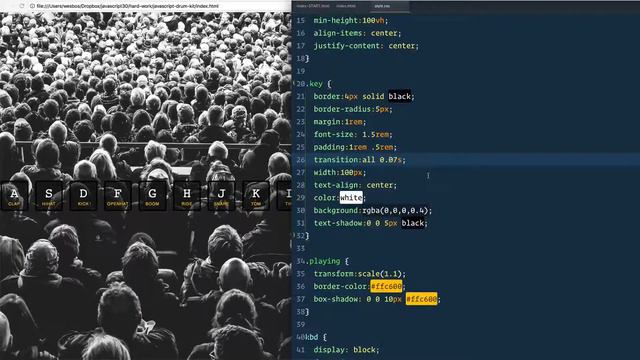Click the #ffc600 swatch in border-color line
The height and width of the screenshot is (360, 640).
pyautogui.click(x=386, y=286)
